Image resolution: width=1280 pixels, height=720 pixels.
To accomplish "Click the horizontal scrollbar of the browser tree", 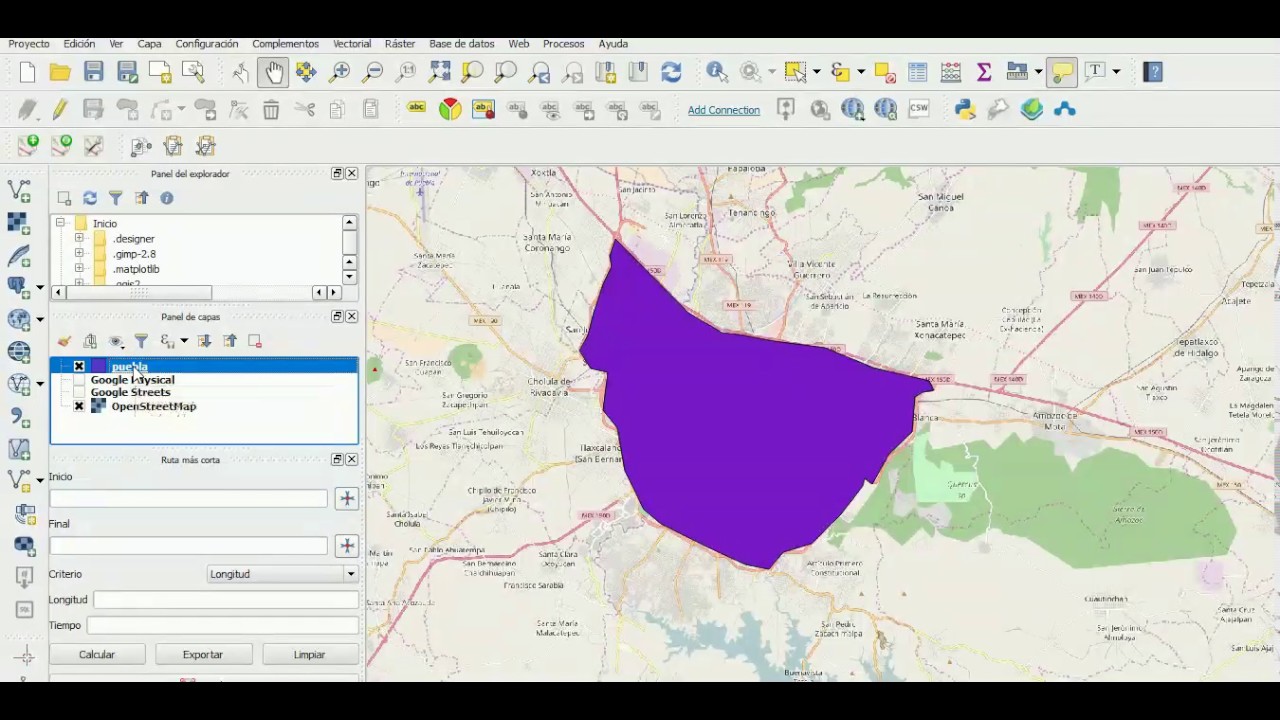I will click(x=140, y=292).
